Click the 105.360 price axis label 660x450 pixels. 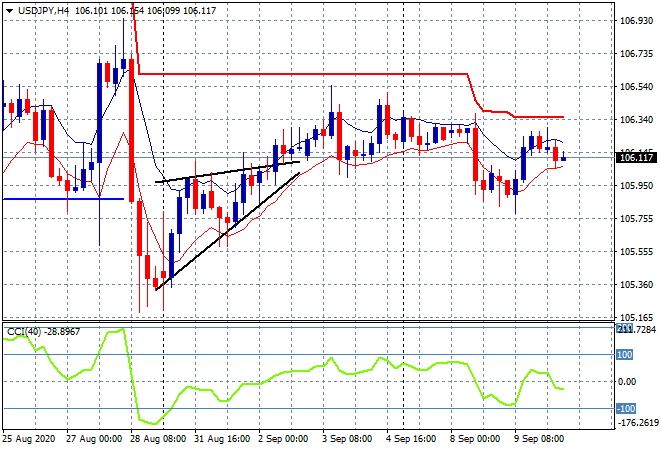(x=636, y=285)
